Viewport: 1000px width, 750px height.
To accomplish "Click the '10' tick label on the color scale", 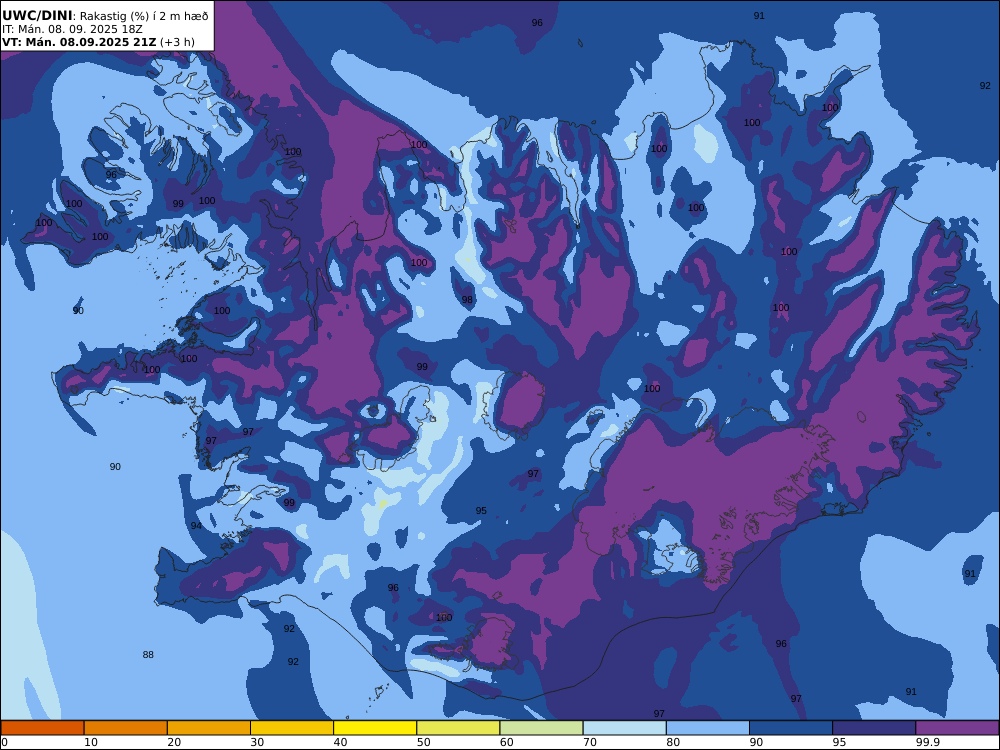I will pos(91,742).
